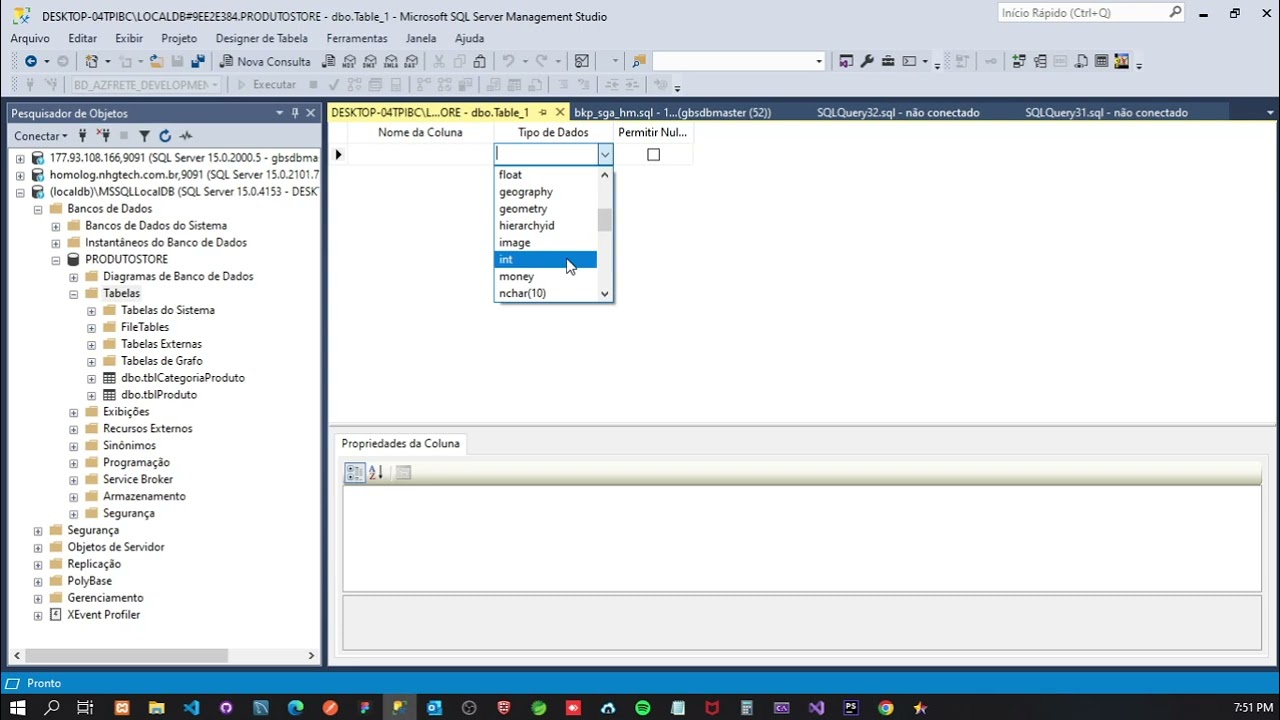Click the Alphabetical sort icon in column properties
The width and height of the screenshot is (1280, 720).
pos(376,473)
